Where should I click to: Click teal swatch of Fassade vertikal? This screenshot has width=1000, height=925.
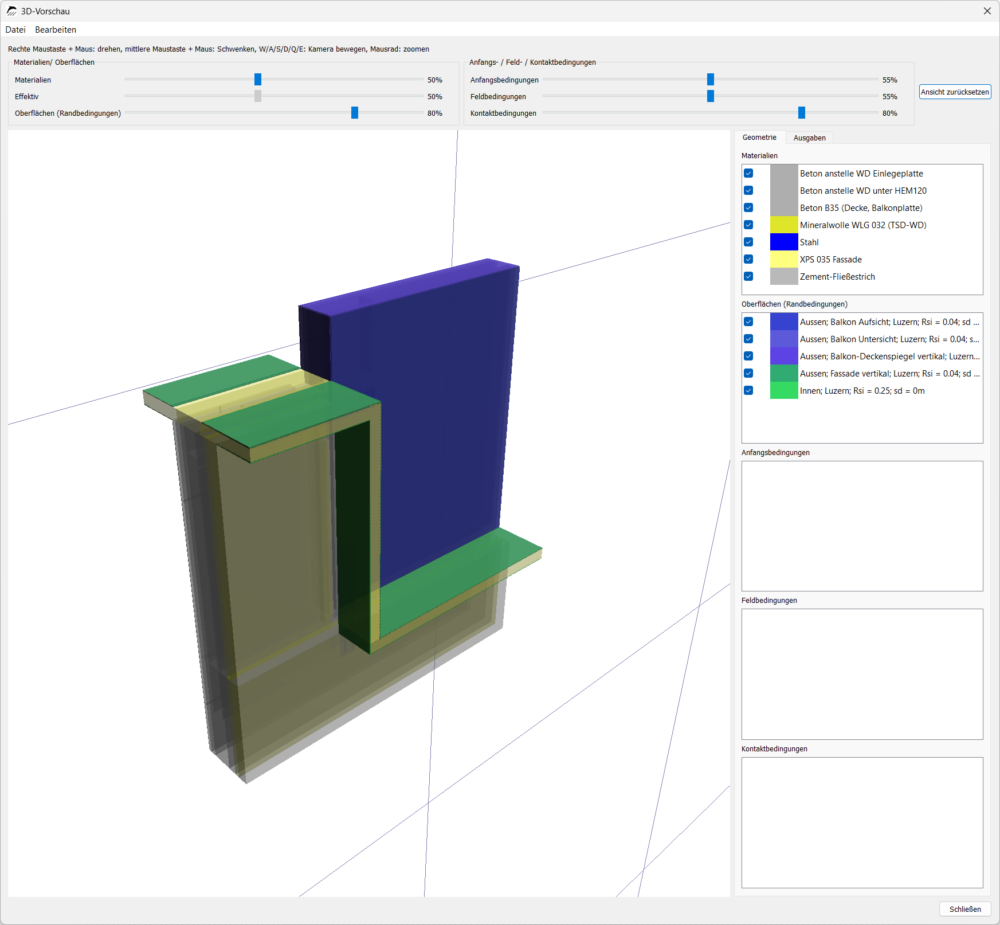[784, 373]
